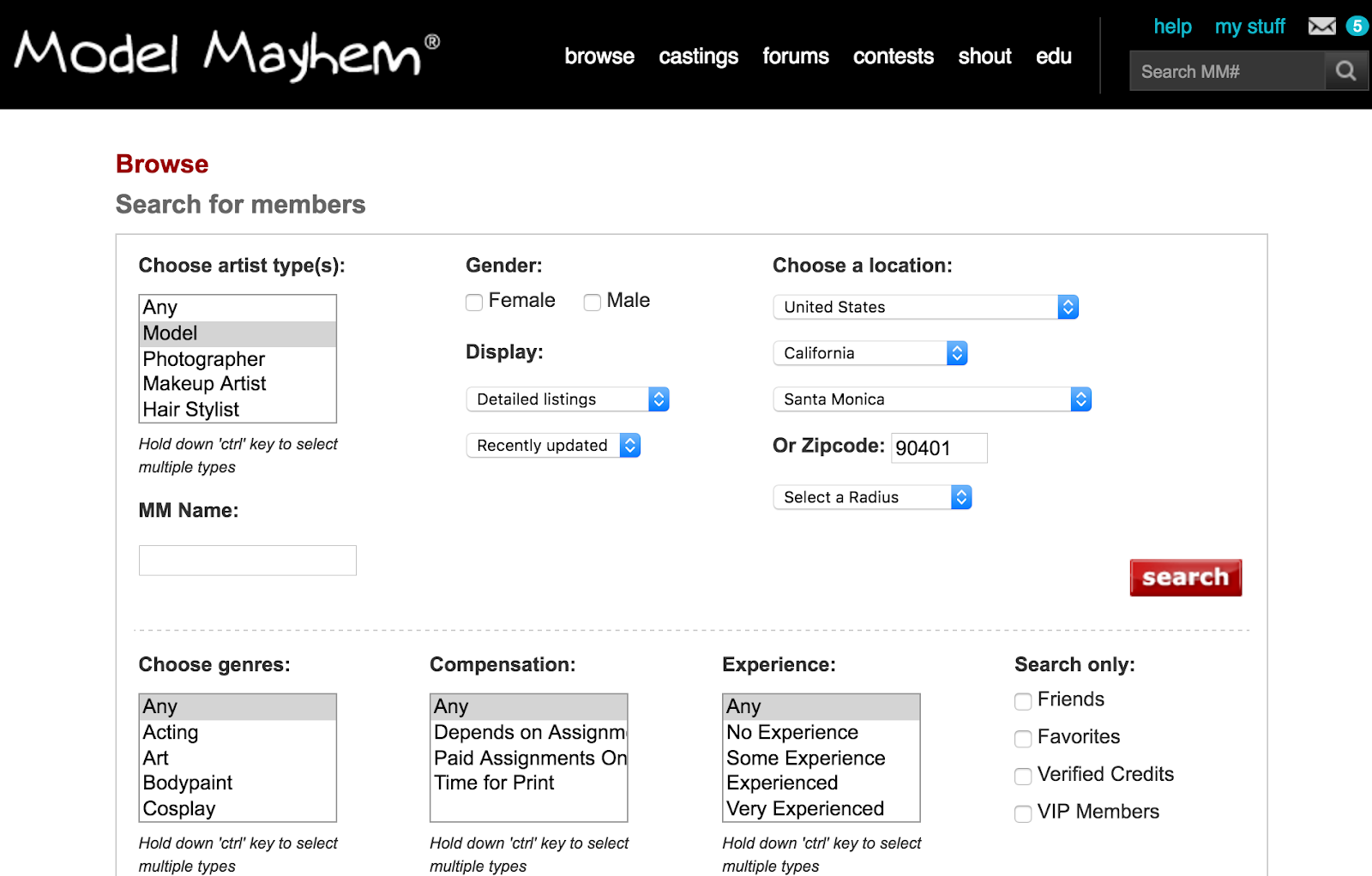Check the Verified Credits option
Image resolution: width=1372 pixels, height=876 pixels.
pyautogui.click(x=1023, y=776)
